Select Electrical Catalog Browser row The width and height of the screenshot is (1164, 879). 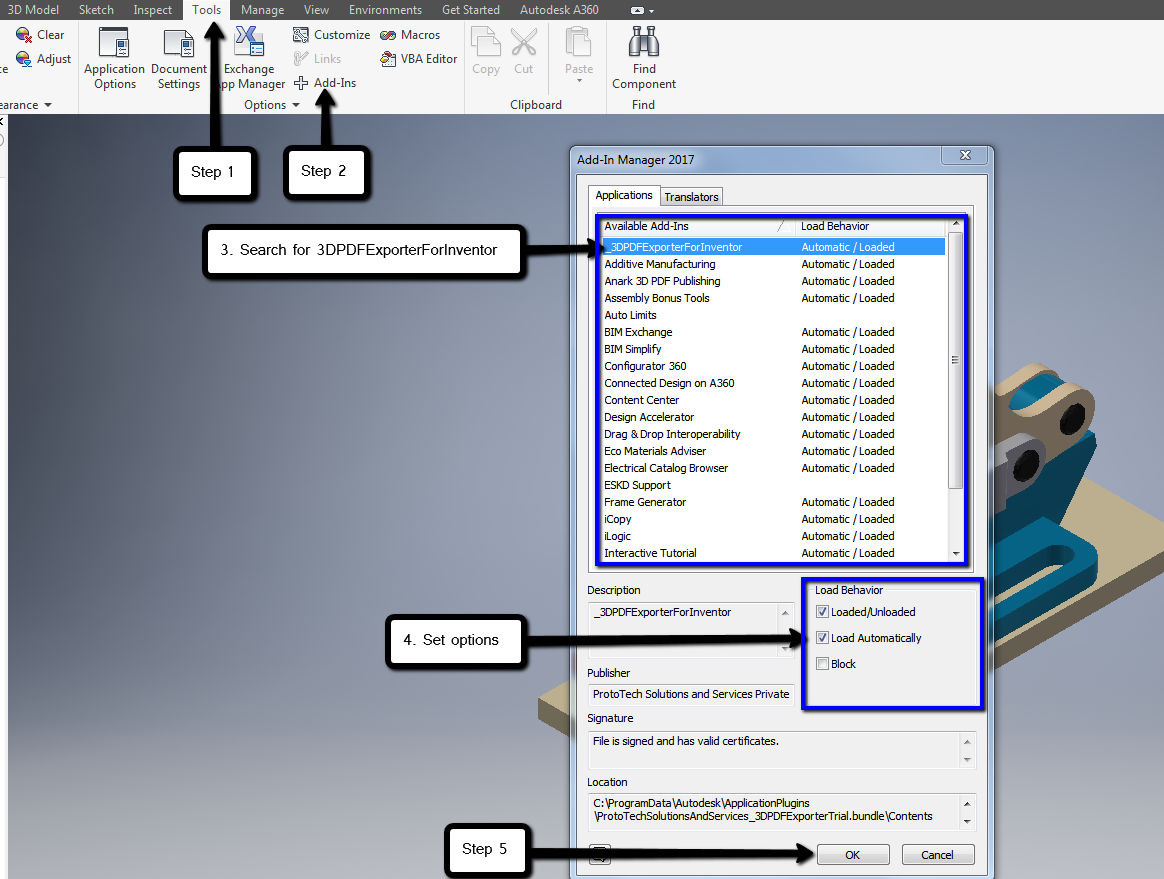pyautogui.click(x=772, y=468)
